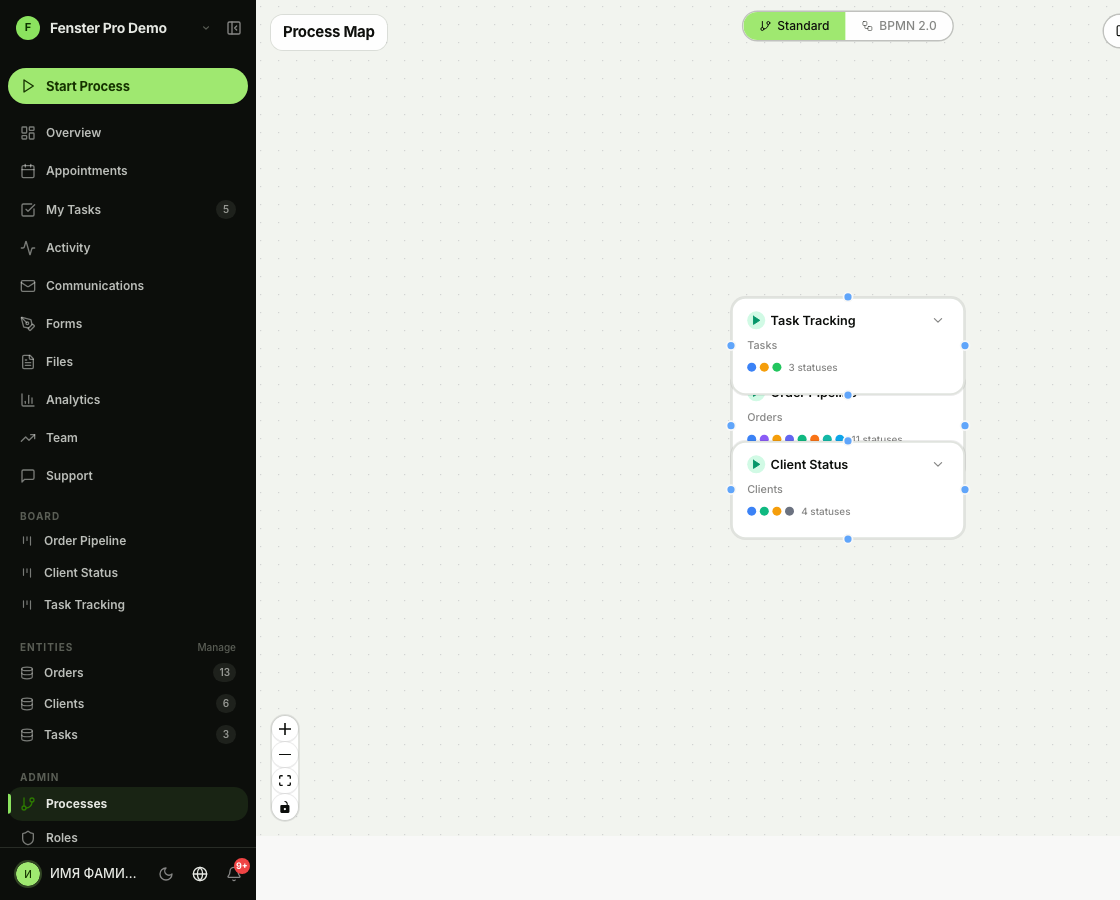Toggle the canvas lock control
The width and height of the screenshot is (1120, 900).
pyautogui.click(x=285, y=806)
